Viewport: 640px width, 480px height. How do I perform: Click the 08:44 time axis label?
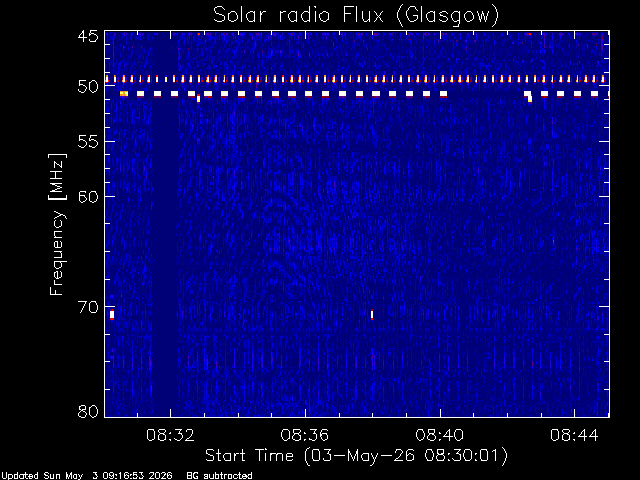click(574, 435)
